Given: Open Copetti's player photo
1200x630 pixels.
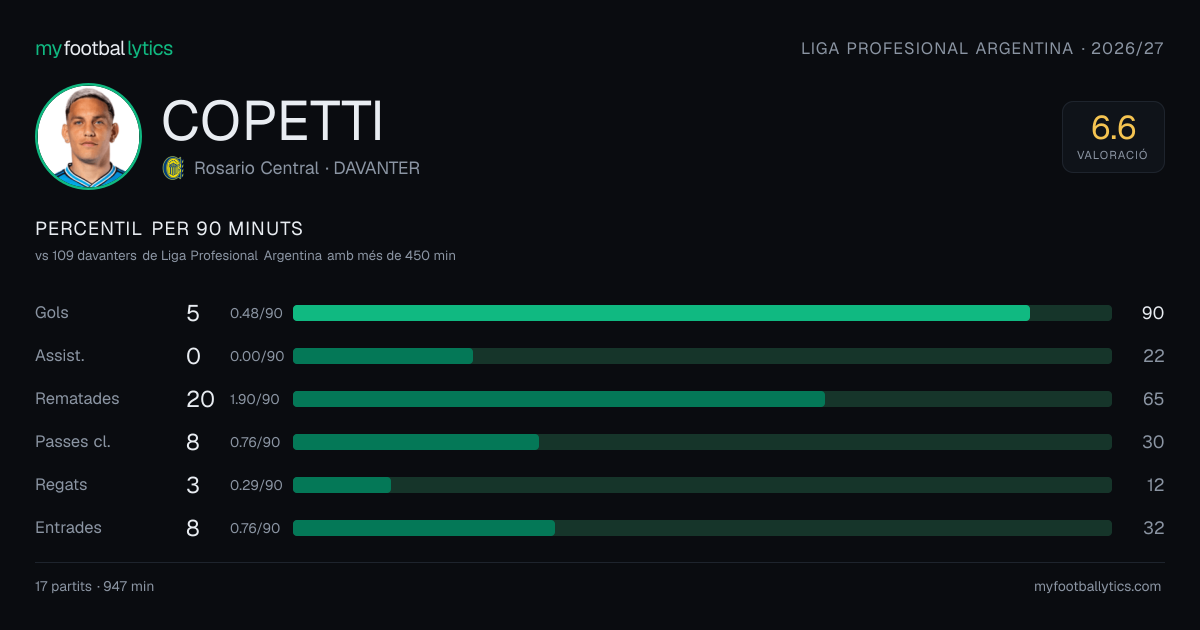Looking at the screenshot, I should [x=88, y=137].
